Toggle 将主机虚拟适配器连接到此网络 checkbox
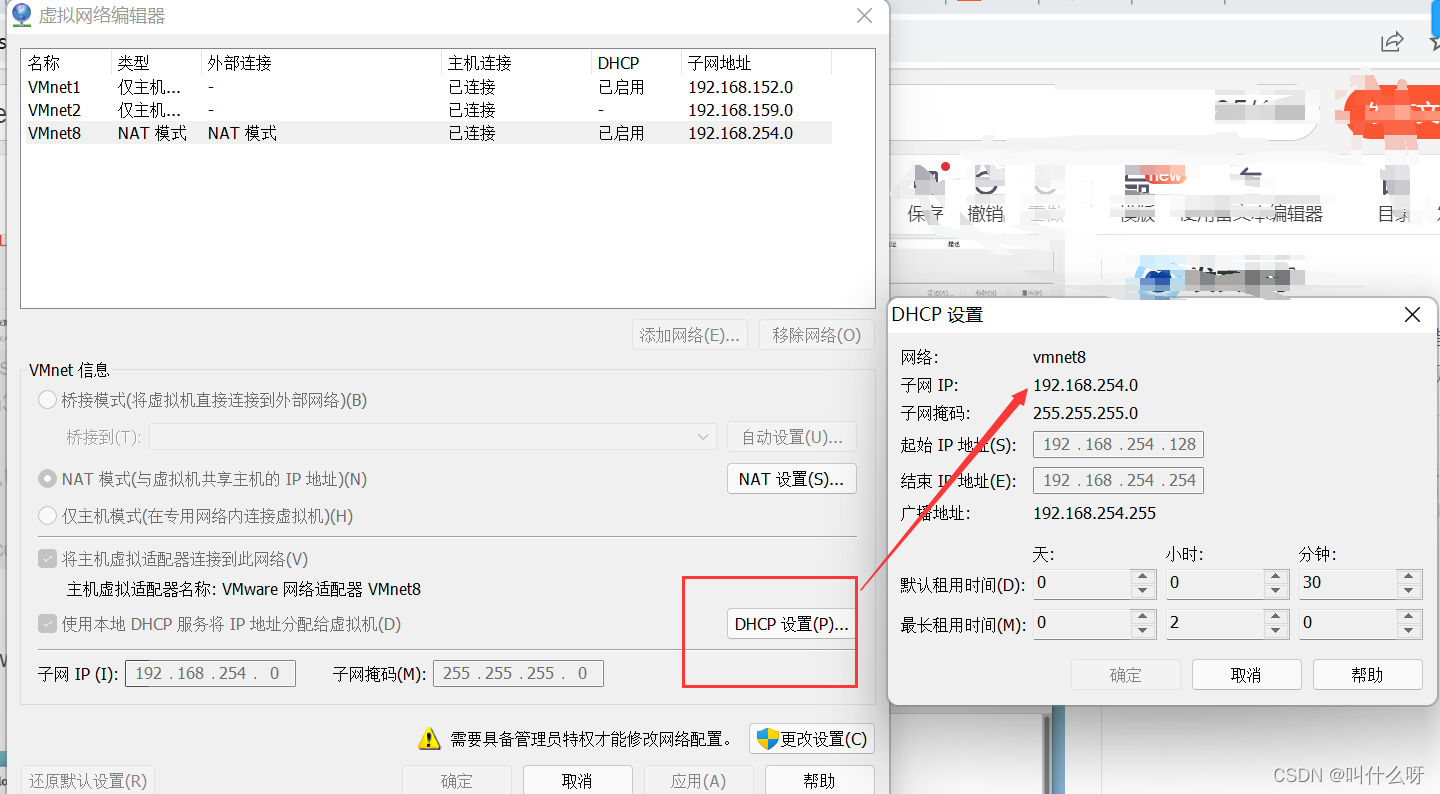The image size is (1440, 794). click(47, 559)
